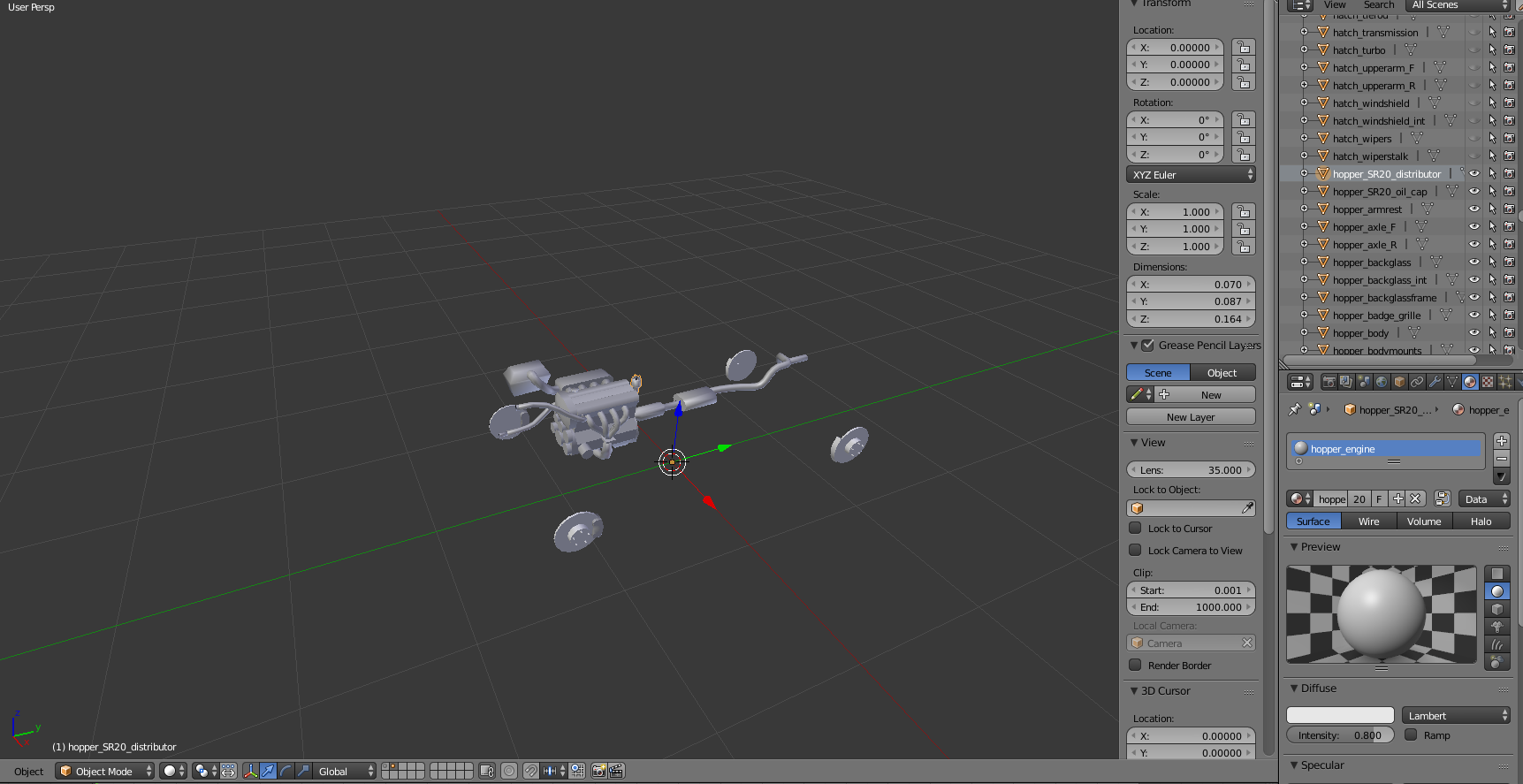Click the diffuse color swatch
The width and height of the screenshot is (1523, 784).
pos(1340,716)
